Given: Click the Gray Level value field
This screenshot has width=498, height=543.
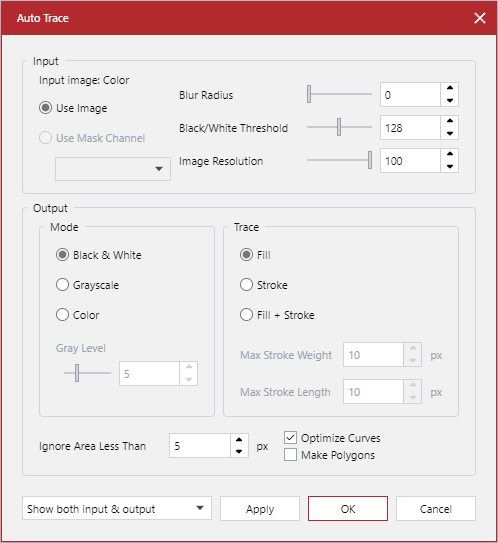Looking at the screenshot, I should click(149, 374).
